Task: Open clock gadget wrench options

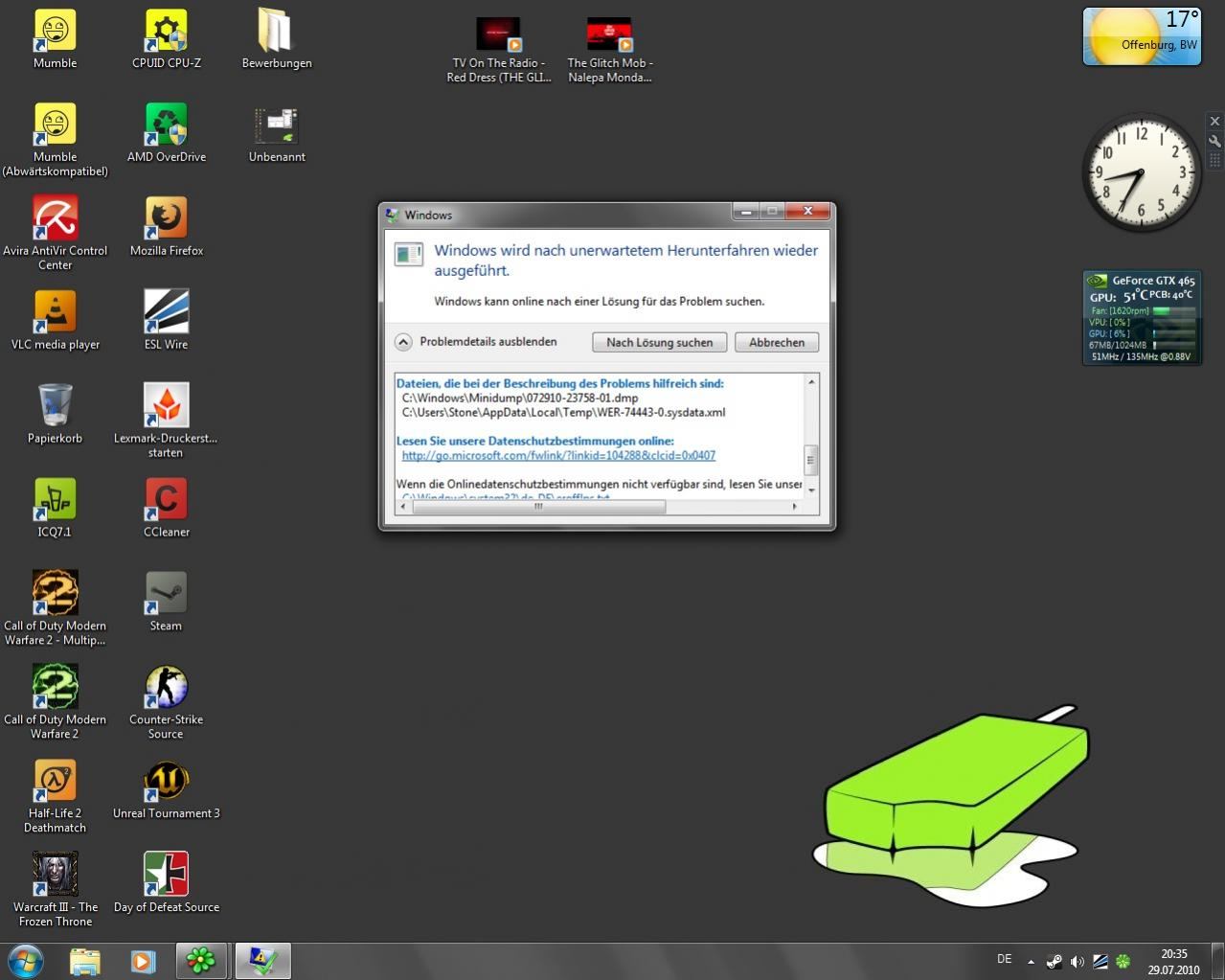Action: tap(1214, 141)
